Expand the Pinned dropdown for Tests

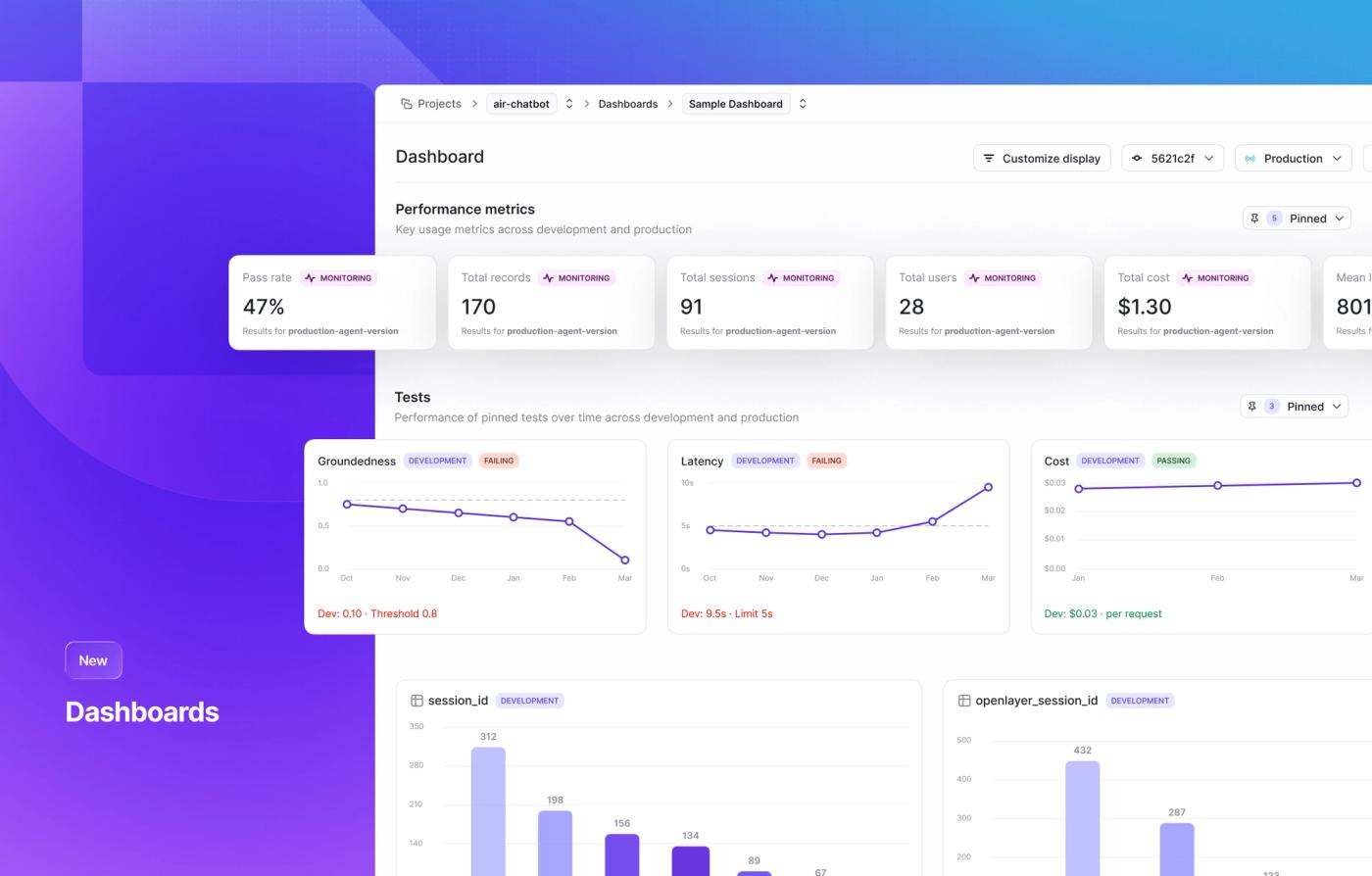click(x=1294, y=406)
